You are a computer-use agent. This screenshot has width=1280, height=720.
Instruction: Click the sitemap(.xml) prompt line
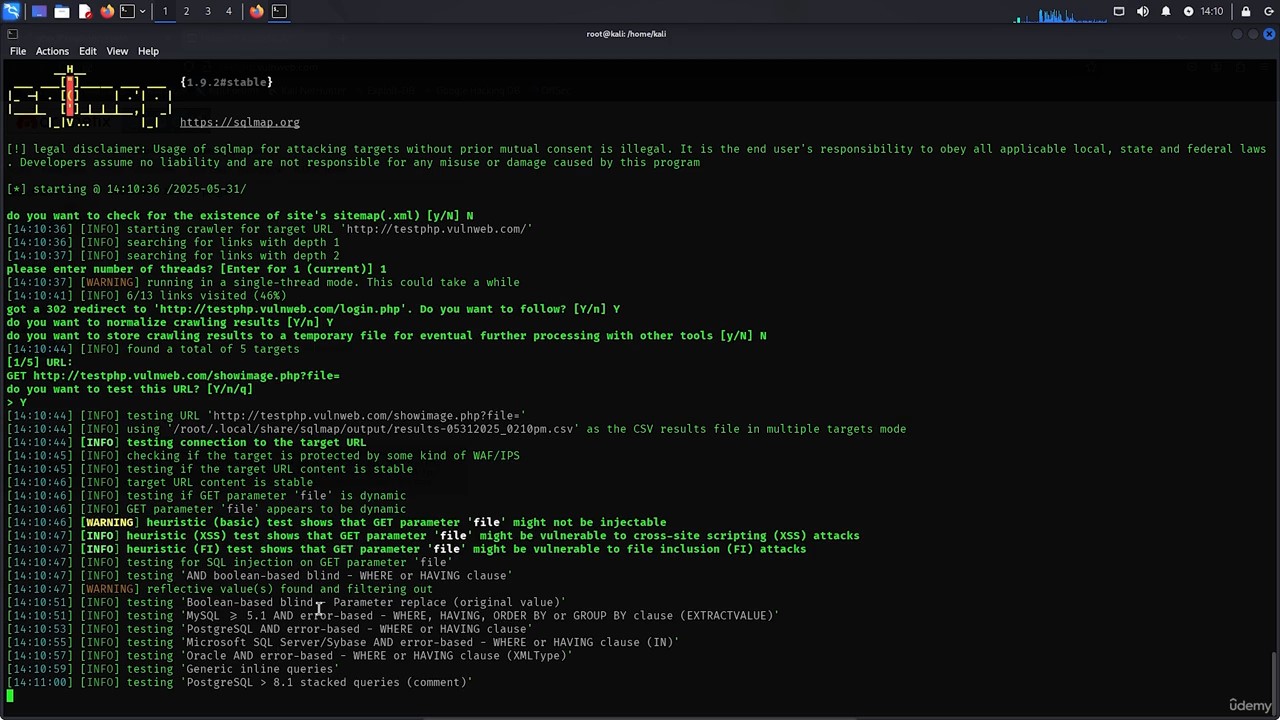point(240,216)
